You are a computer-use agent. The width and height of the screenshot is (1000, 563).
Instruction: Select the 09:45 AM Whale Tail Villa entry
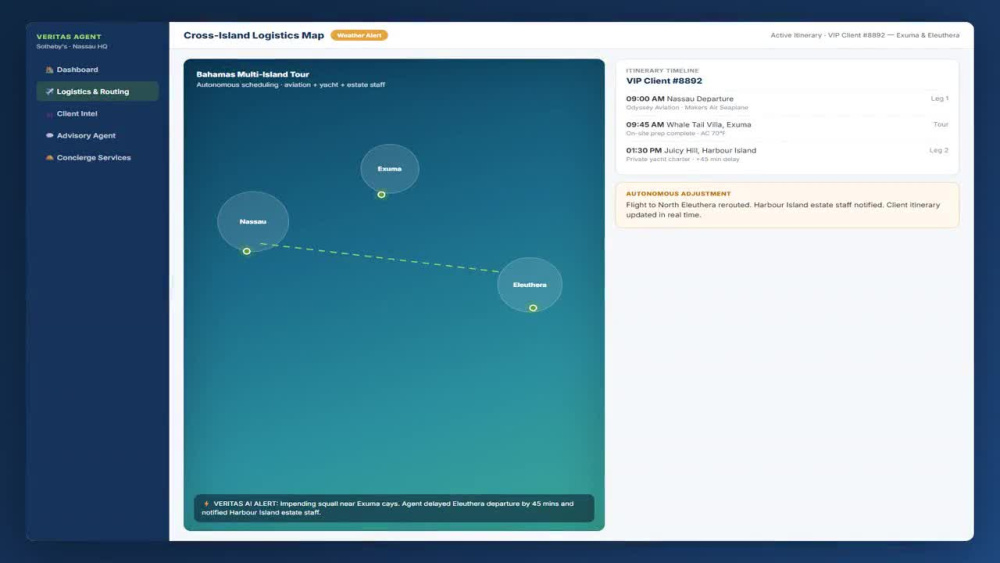(787, 128)
